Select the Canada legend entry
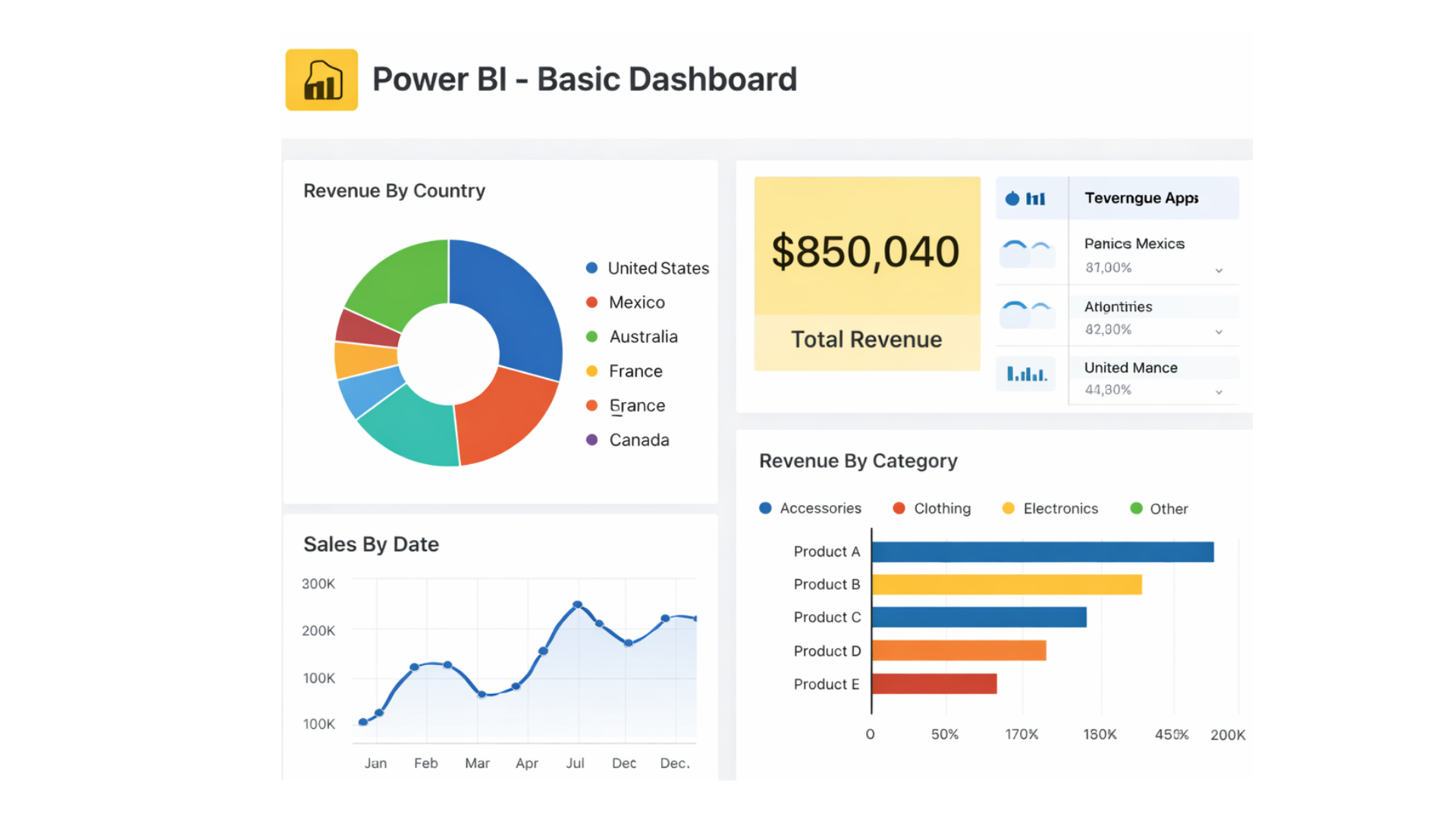The width and height of the screenshot is (1456, 819). pyautogui.click(x=627, y=440)
